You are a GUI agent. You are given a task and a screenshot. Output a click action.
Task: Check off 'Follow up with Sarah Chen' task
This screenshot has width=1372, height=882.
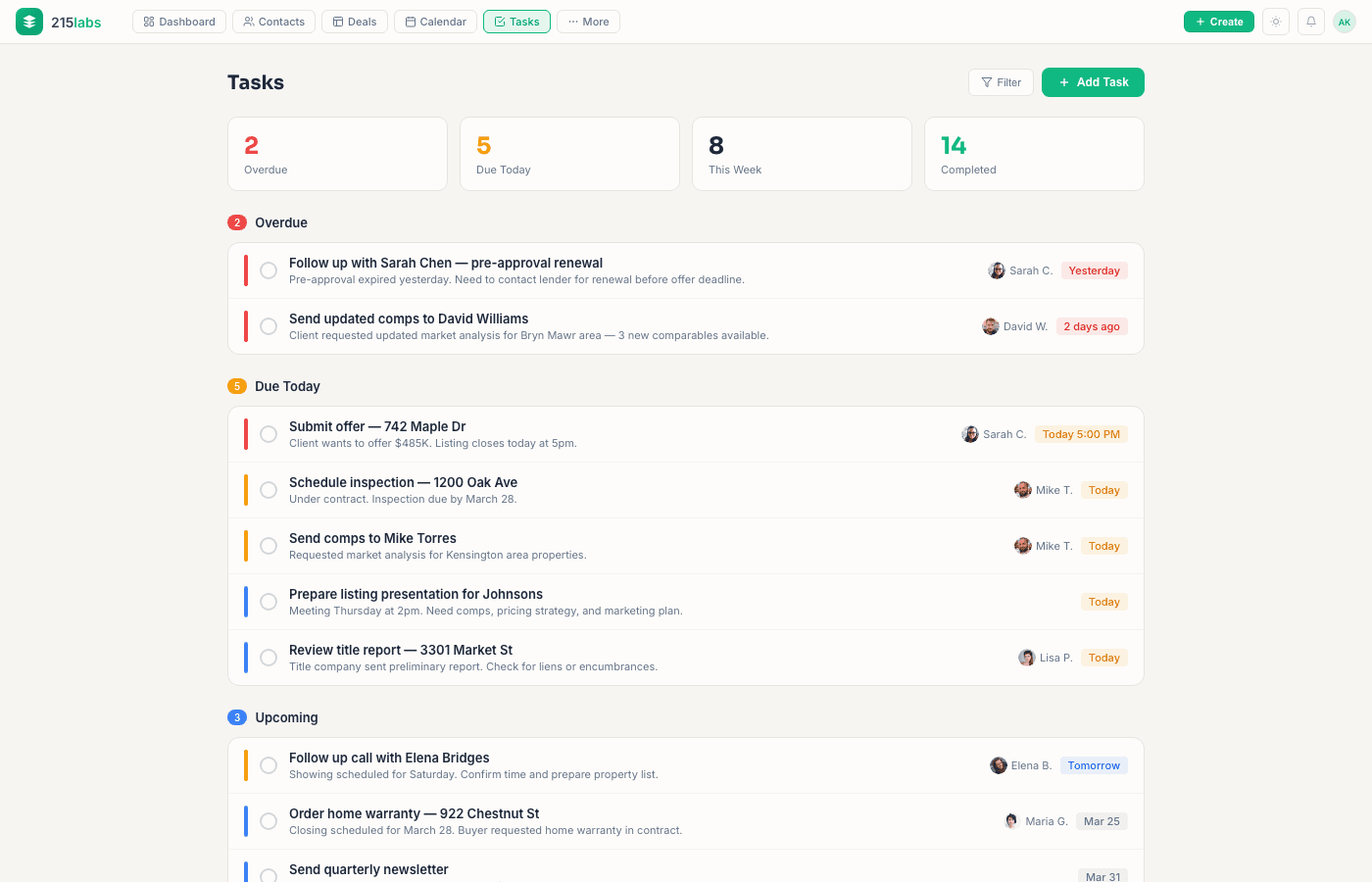(x=269, y=271)
